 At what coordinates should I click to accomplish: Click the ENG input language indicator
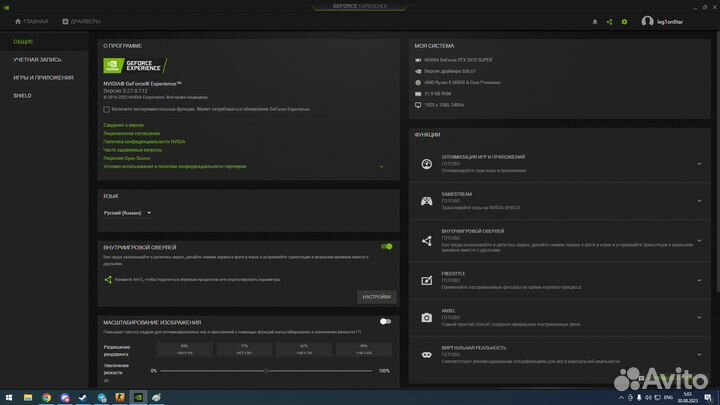click(669, 397)
